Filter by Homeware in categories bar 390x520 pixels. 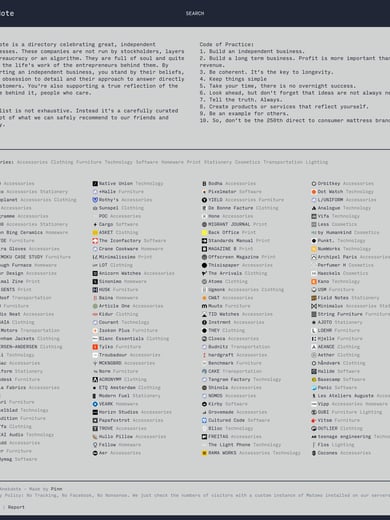pyautogui.click(x=172, y=162)
